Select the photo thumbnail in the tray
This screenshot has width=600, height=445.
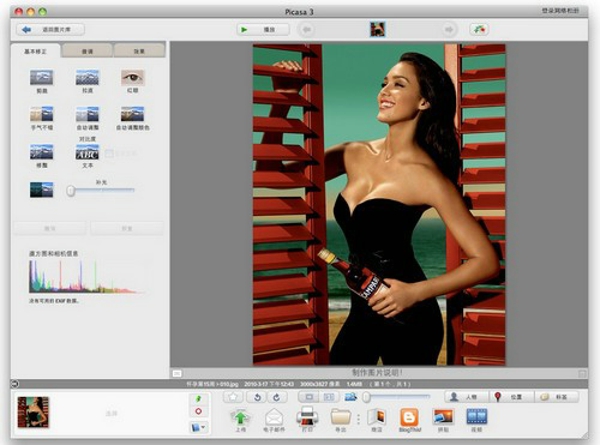click(33, 411)
